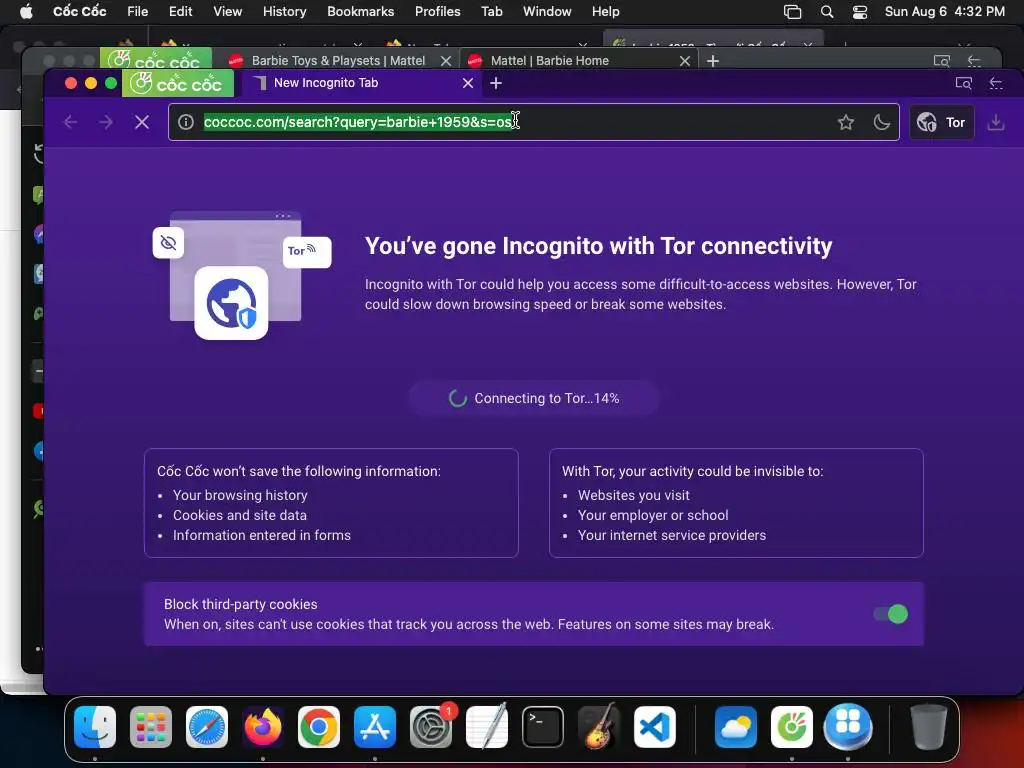The height and width of the screenshot is (768, 1024).
Task: Add new tab in the back window
Action: (x=713, y=61)
